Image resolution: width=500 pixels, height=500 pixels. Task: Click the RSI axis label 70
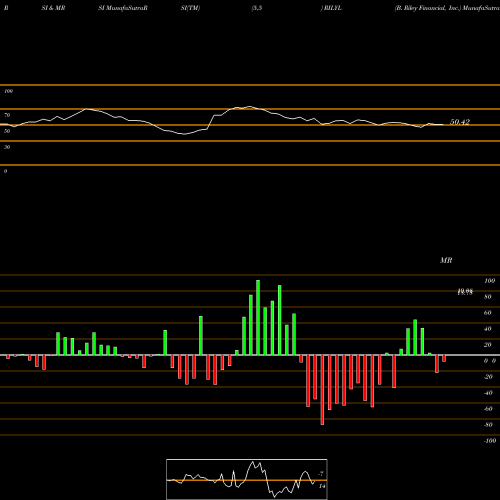click(7, 115)
